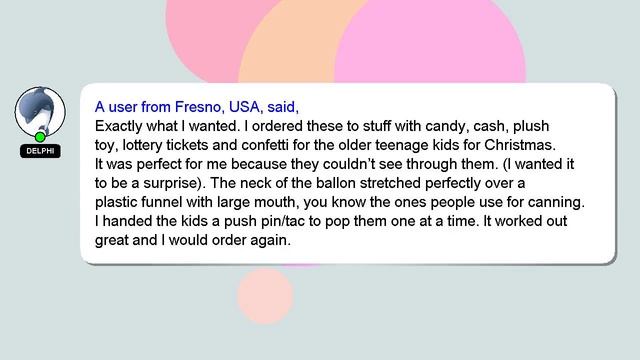
Task: Open the "A user from Fresno, USA, said," heading
Action: [x=197, y=107]
